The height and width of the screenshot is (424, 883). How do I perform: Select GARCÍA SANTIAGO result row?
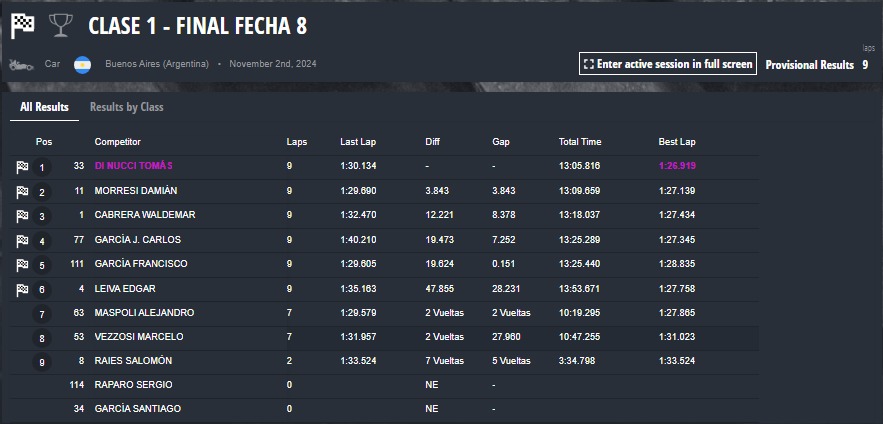[x=385, y=409]
